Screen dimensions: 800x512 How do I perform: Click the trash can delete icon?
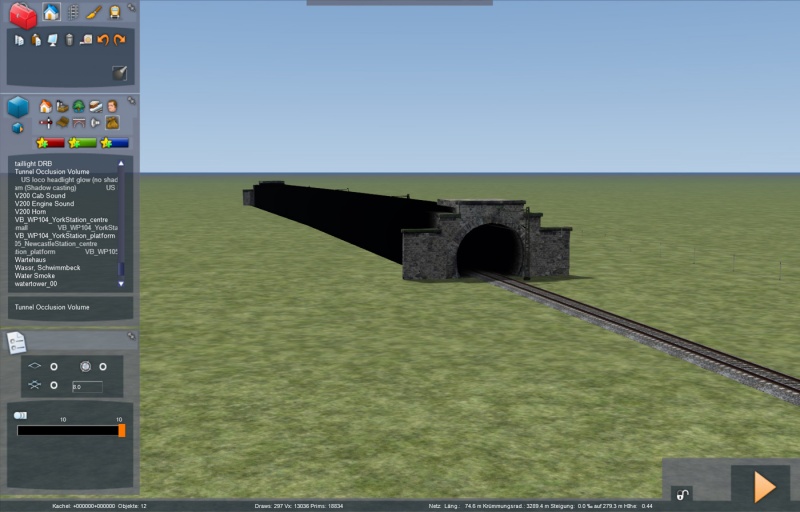69,40
